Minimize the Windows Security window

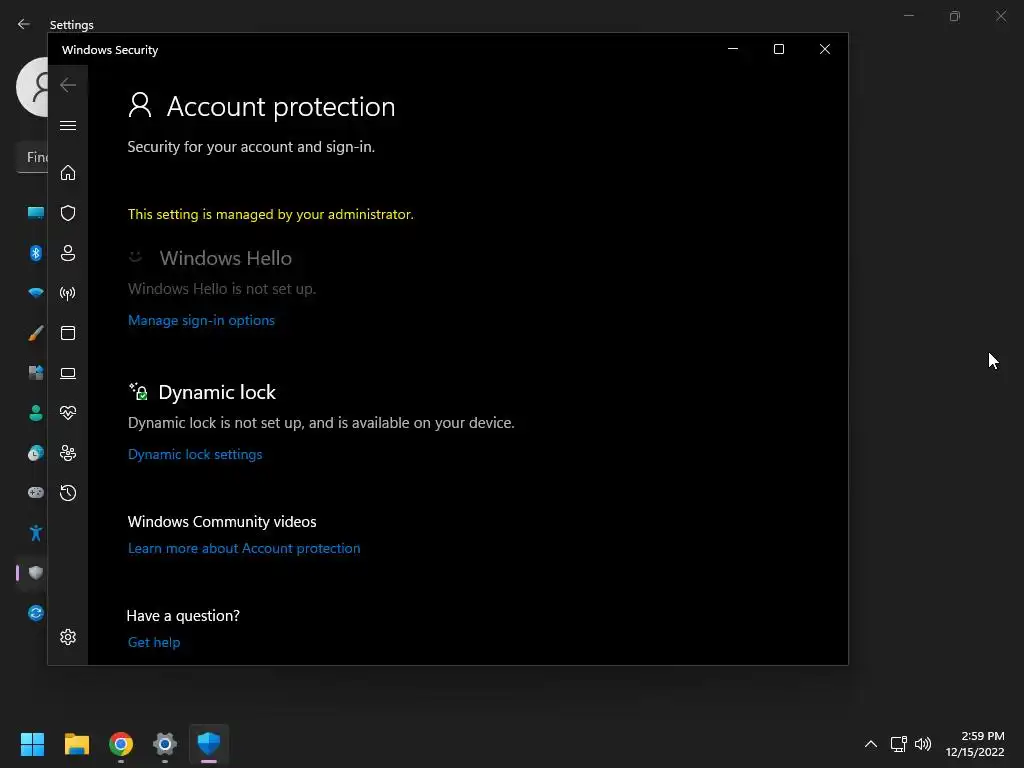pyautogui.click(x=733, y=49)
